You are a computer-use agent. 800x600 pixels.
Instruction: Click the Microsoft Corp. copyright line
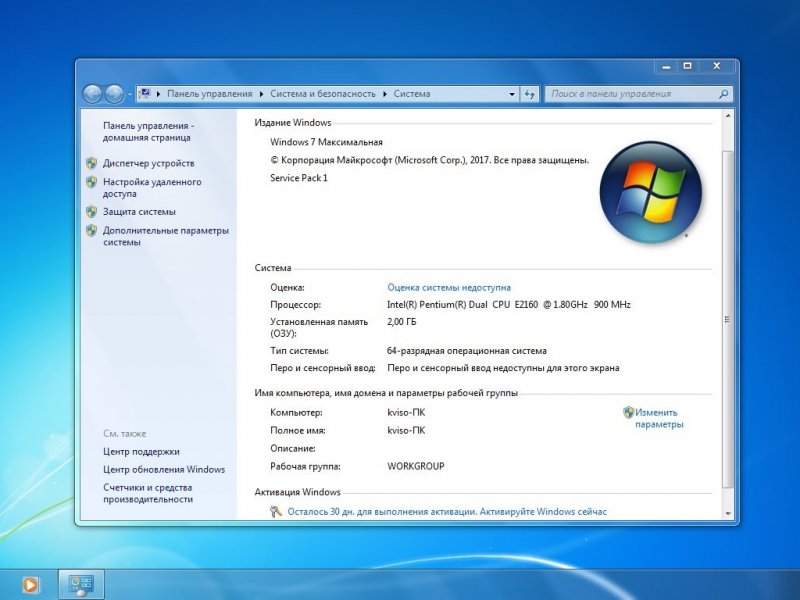tap(430, 160)
